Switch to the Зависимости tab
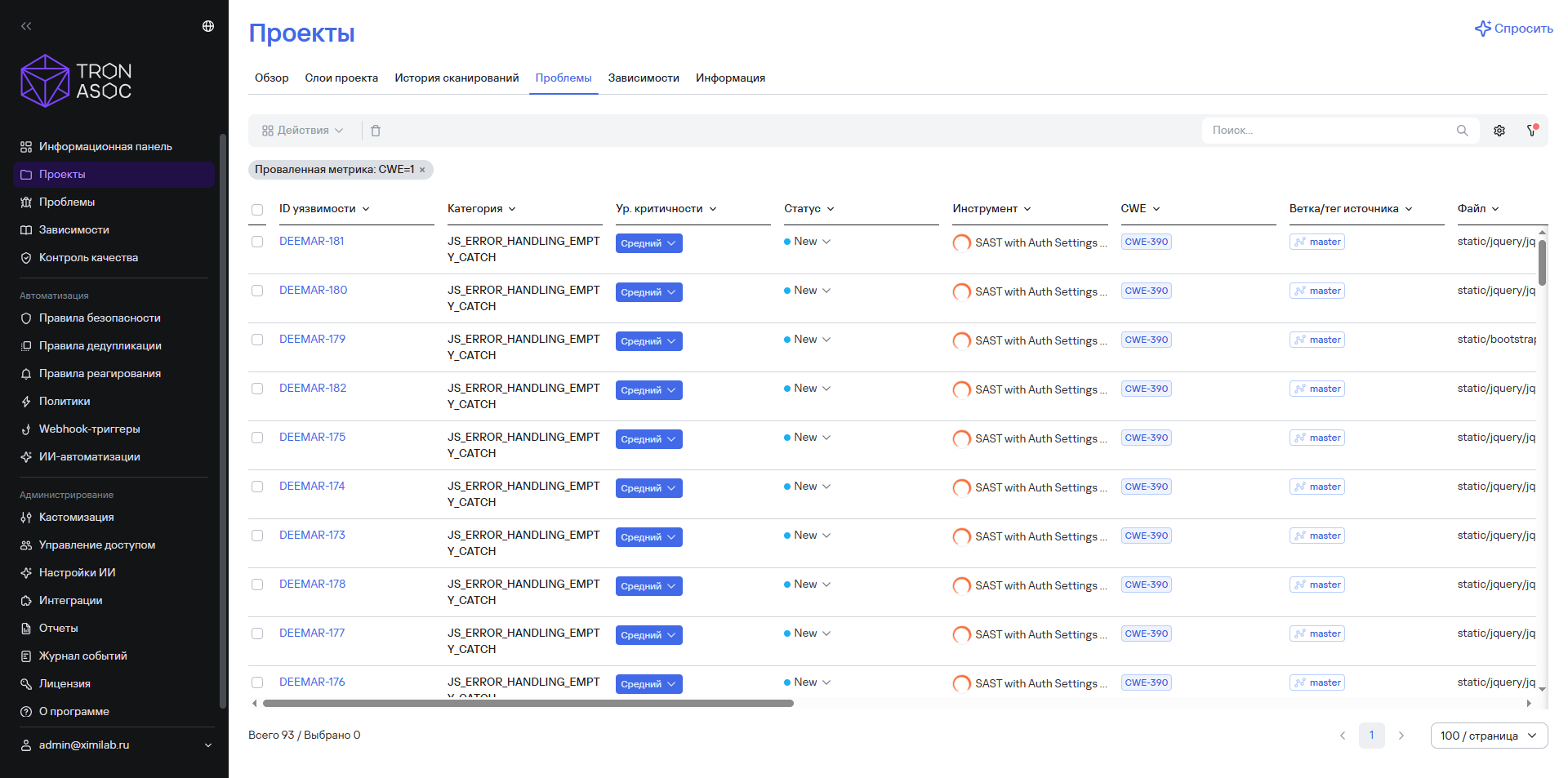1568x778 pixels. 644,78
